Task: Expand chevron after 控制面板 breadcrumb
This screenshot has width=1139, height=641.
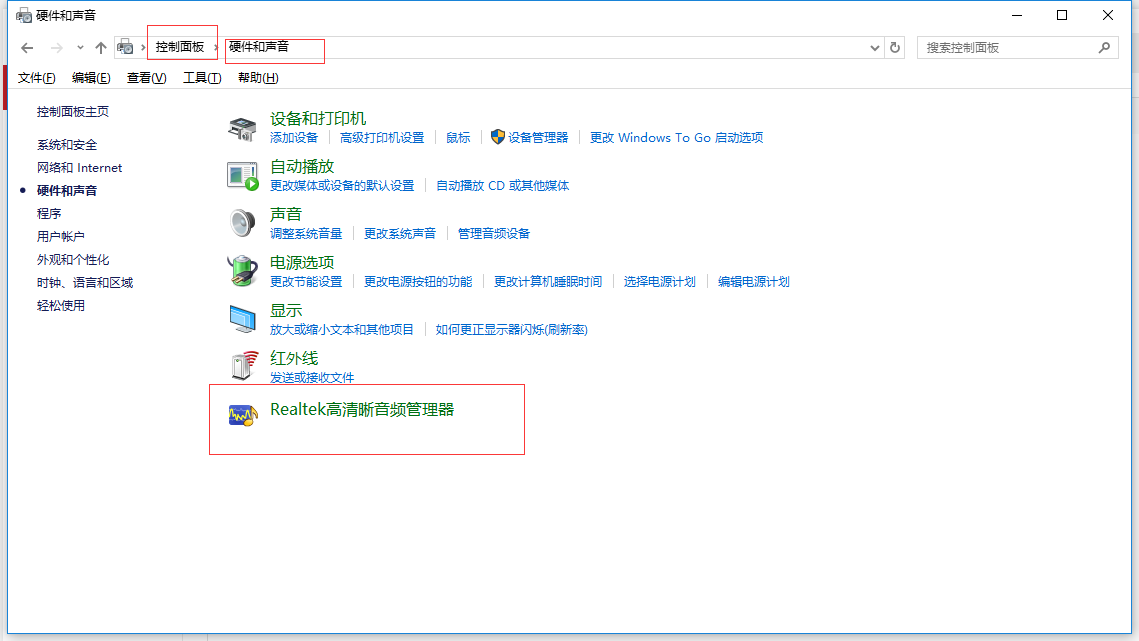Action: (216, 47)
